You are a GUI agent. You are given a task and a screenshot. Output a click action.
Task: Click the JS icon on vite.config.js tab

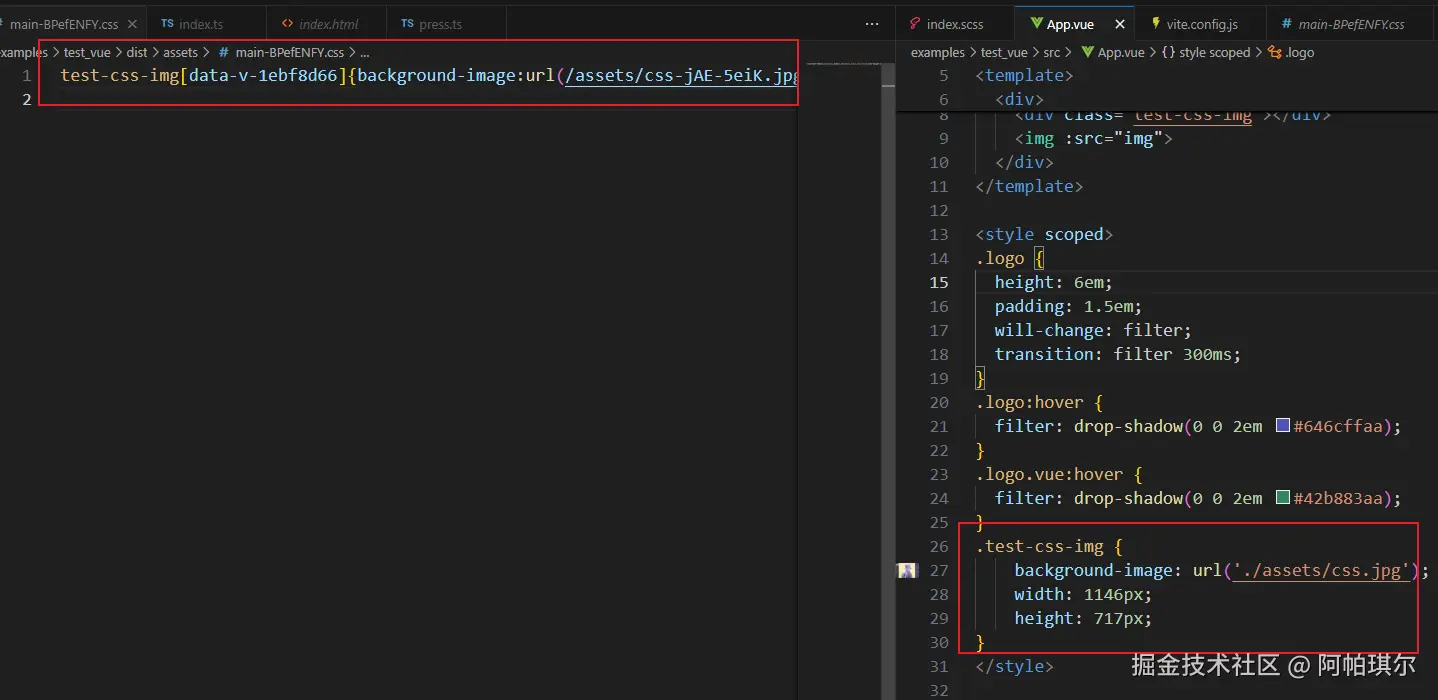(x=1156, y=24)
